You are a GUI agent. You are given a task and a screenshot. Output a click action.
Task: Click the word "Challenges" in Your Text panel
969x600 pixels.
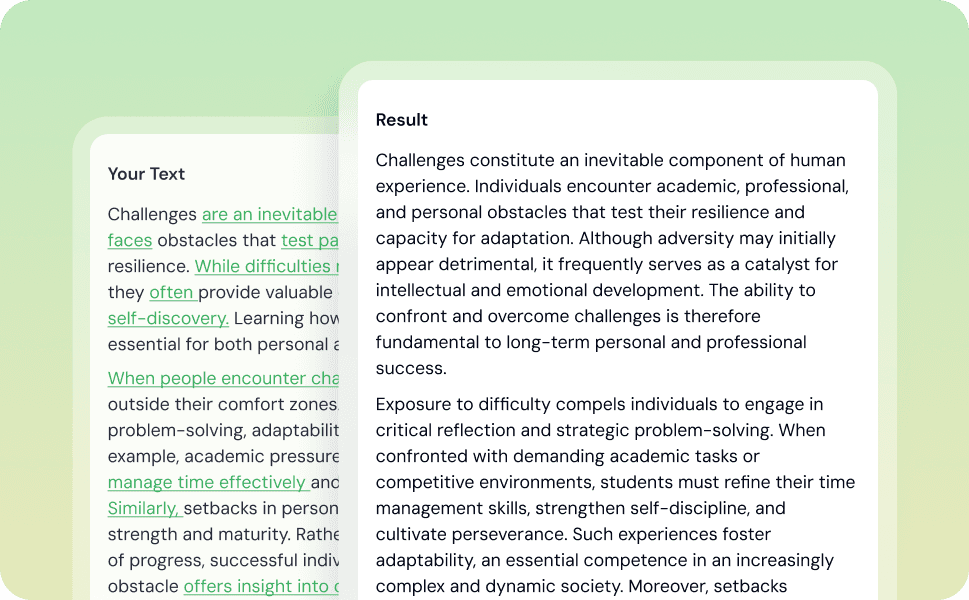point(152,214)
